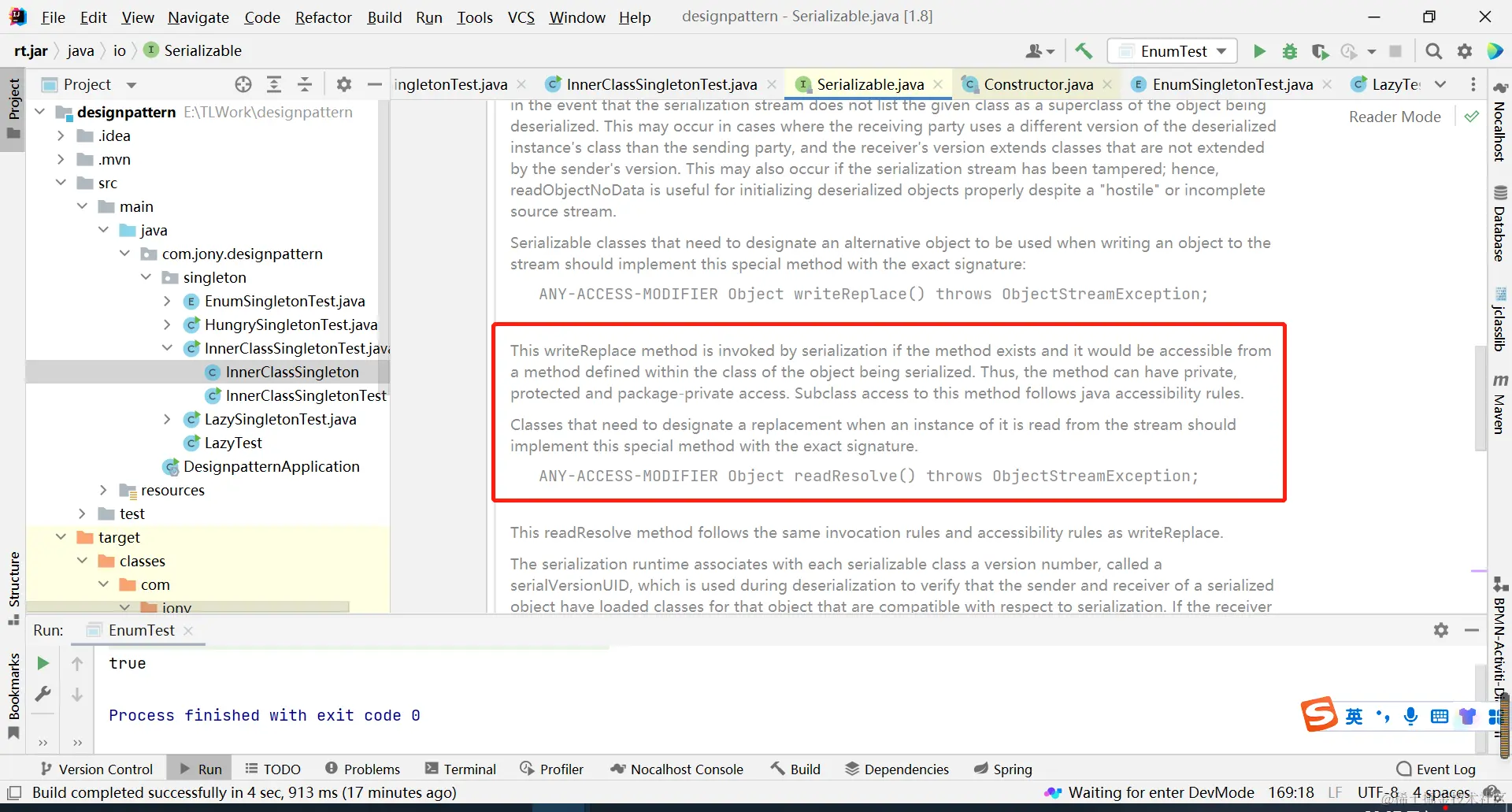Viewport: 1512px width, 812px height.
Task: Open the Bookmarks tool window
Action: pos(13,695)
